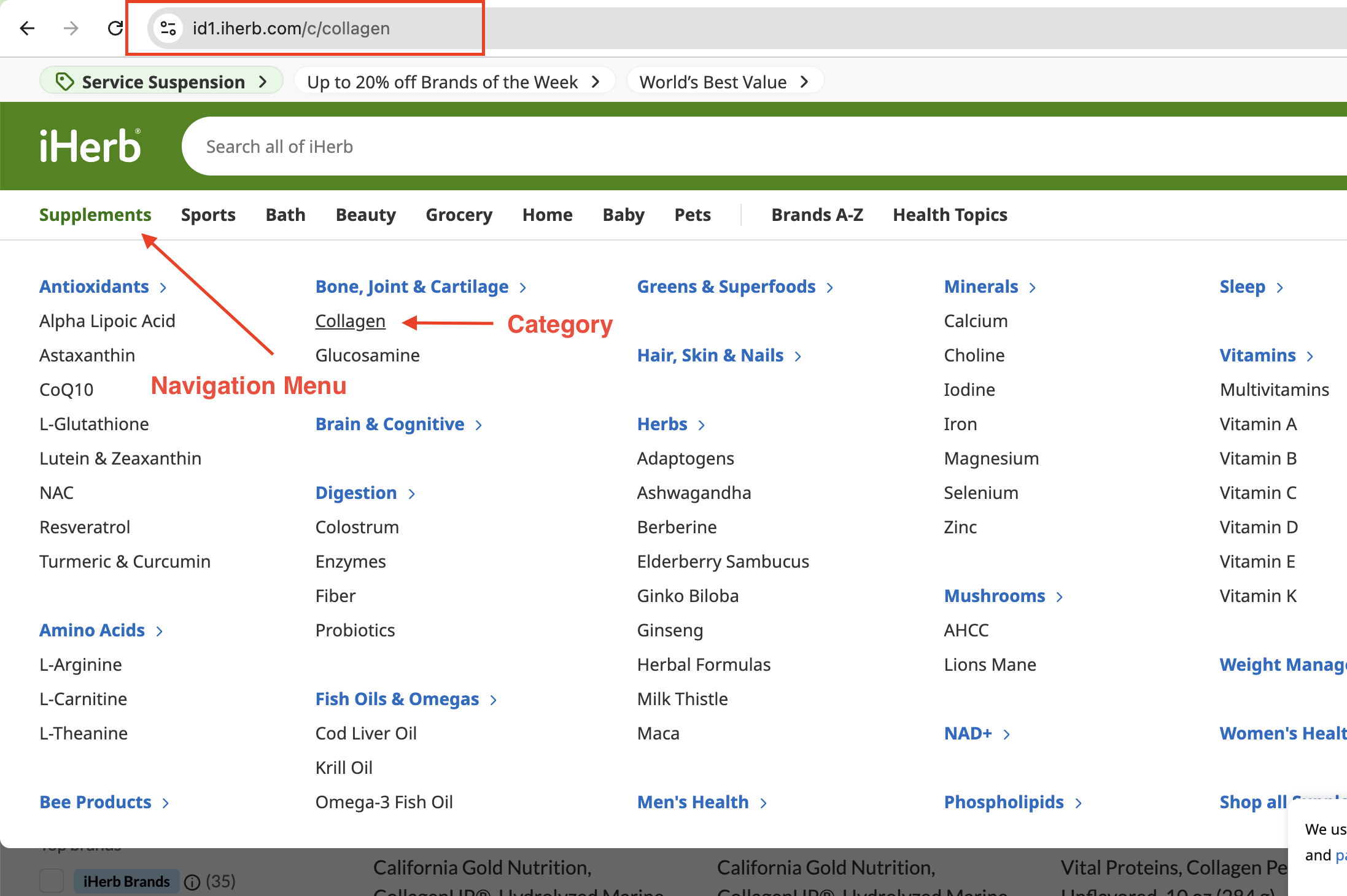This screenshot has width=1347, height=896.
Task: Select Krill Oil
Action: tap(344, 768)
